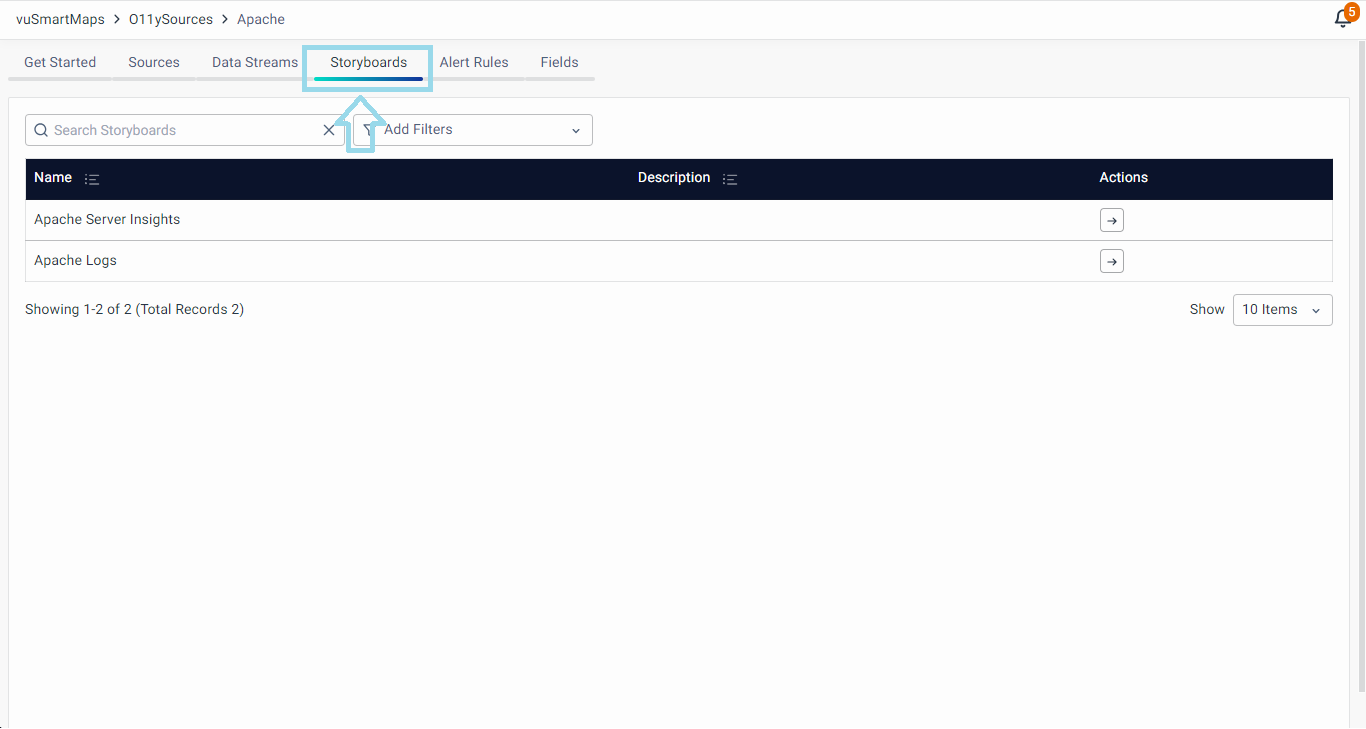Go to the Data Streams tab
The height and width of the screenshot is (729, 1366).
(x=255, y=62)
